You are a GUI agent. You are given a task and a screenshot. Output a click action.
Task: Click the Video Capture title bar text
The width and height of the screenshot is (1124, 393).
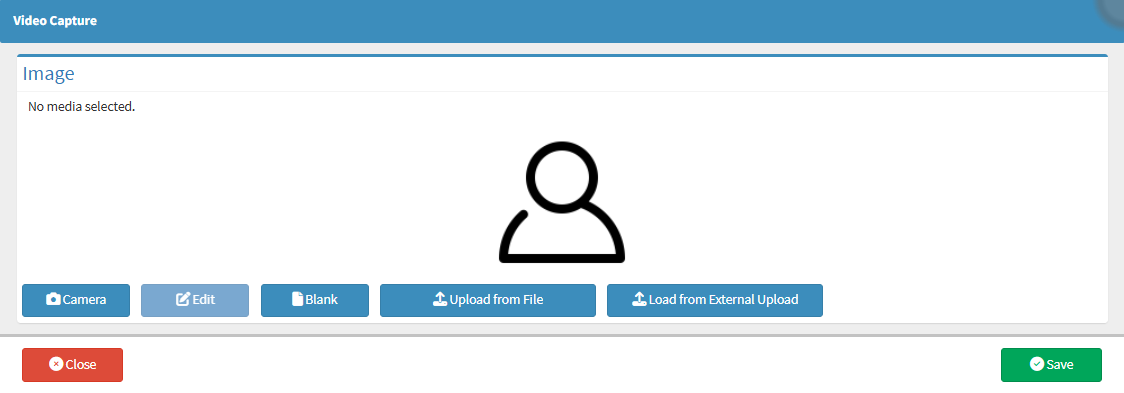(55, 21)
